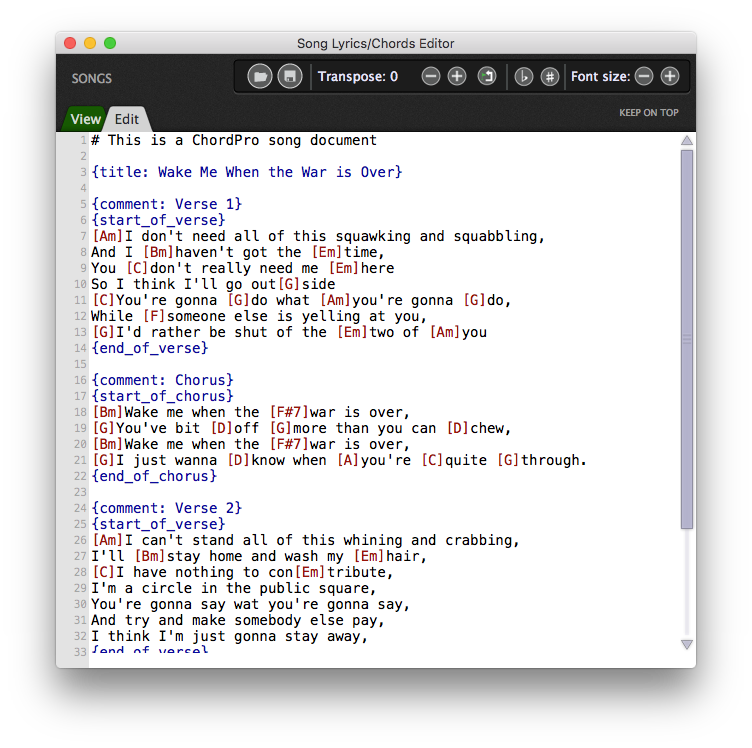This screenshot has height=748, width=752.
Task: Click the '{start_of_chorus}' directive
Action: click(162, 396)
